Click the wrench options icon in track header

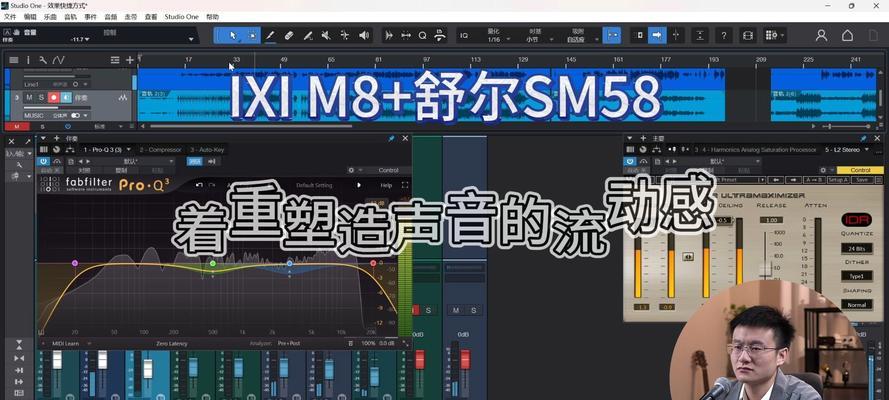(43, 59)
